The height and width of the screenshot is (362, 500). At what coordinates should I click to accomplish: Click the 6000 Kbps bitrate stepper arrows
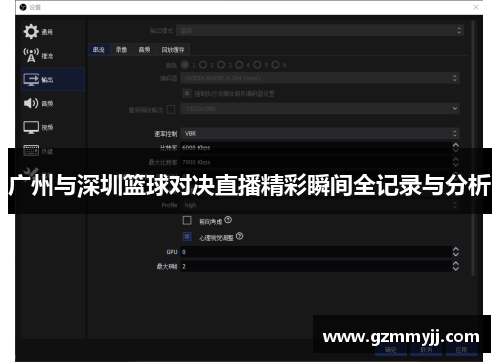pos(456,147)
